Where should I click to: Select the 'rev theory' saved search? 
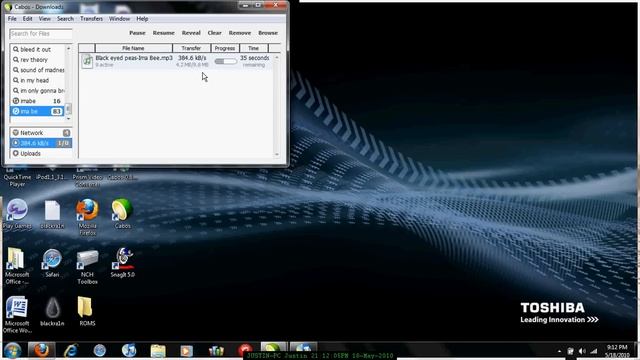38,60
